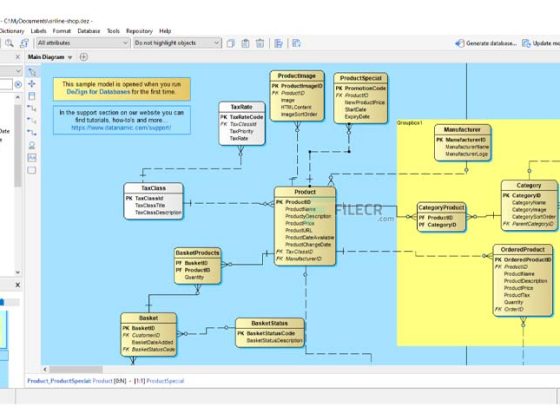
Task: Click Product_ProductSpecial text in status line
Action: (x=59, y=381)
